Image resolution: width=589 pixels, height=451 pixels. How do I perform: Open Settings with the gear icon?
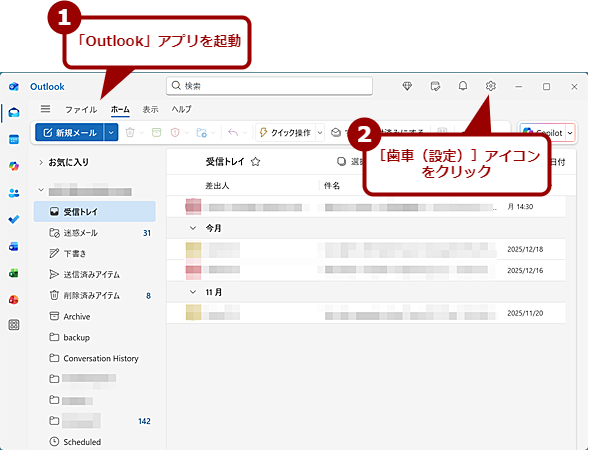pos(491,86)
